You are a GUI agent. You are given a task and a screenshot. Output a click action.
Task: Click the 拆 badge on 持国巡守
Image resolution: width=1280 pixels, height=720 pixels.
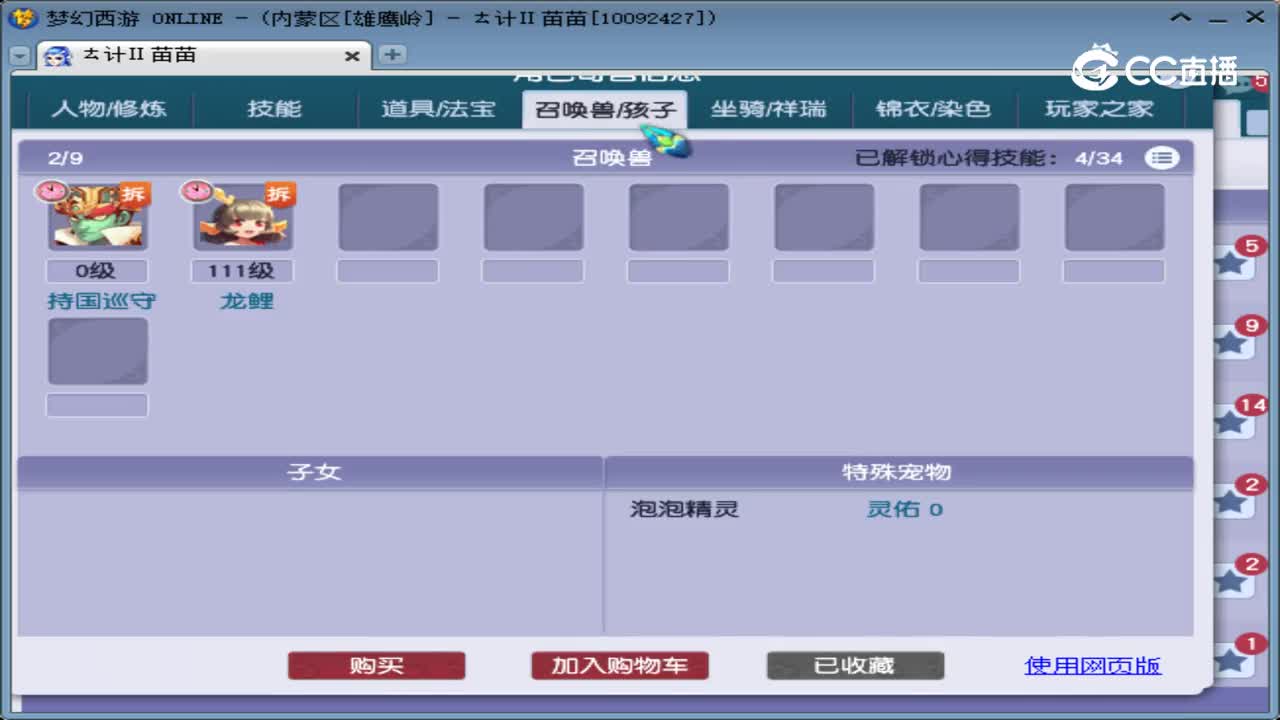pyautogui.click(x=133, y=195)
